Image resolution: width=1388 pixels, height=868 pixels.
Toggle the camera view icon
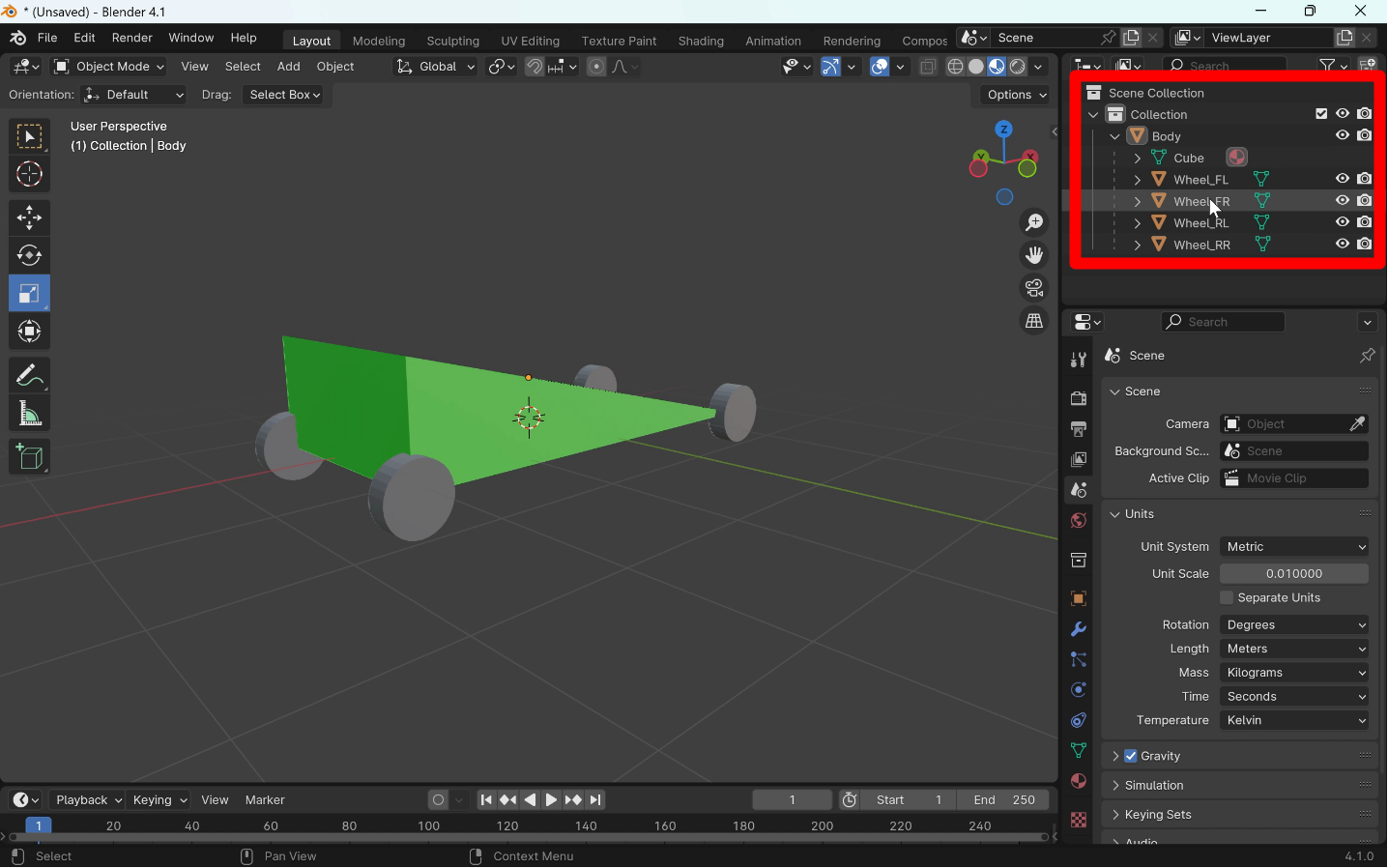pyautogui.click(x=1034, y=288)
